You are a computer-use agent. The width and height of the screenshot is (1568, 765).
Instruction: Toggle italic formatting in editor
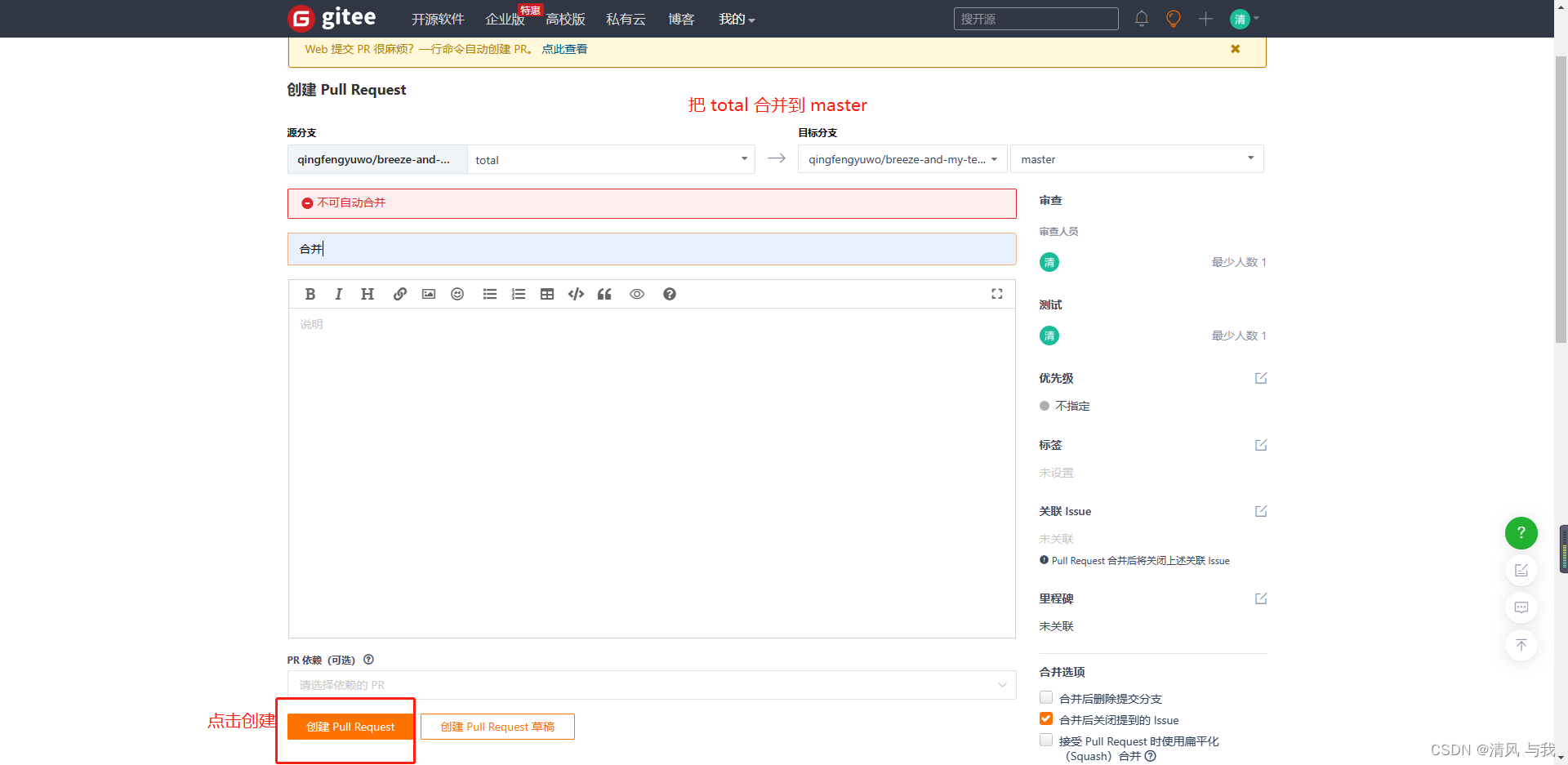338,294
